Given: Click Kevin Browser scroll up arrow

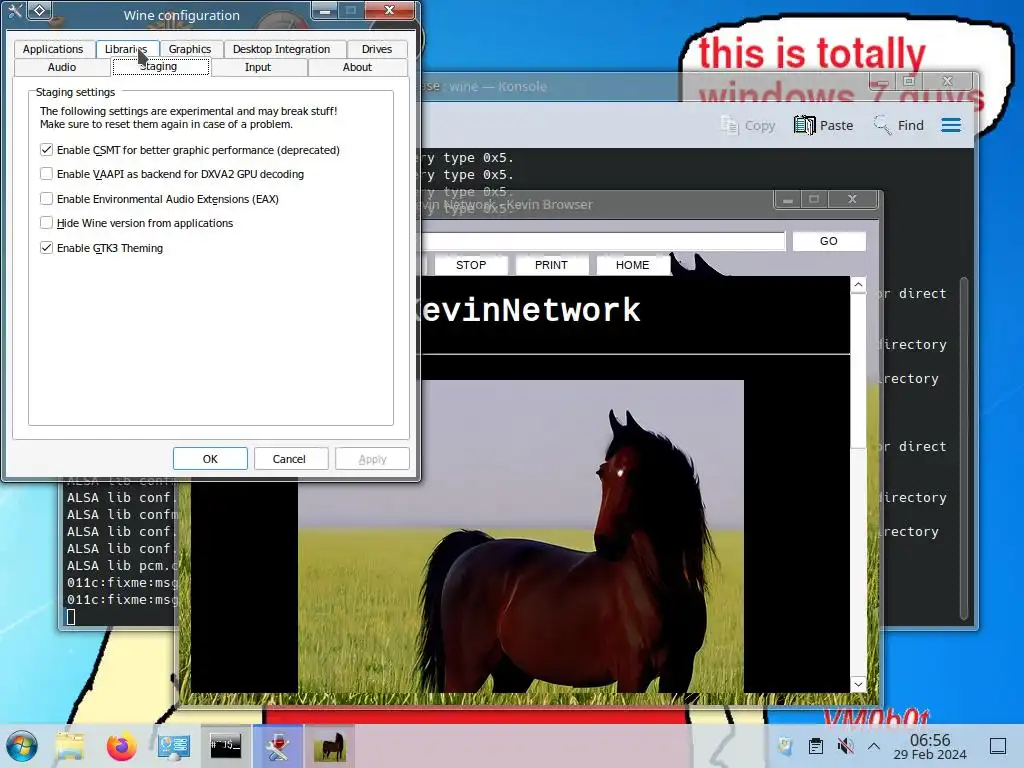Looking at the screenshot, I should pos(858,285).
